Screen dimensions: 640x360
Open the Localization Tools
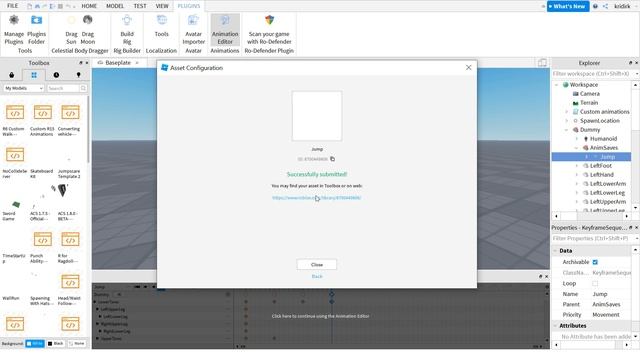(x=162, y=27)
